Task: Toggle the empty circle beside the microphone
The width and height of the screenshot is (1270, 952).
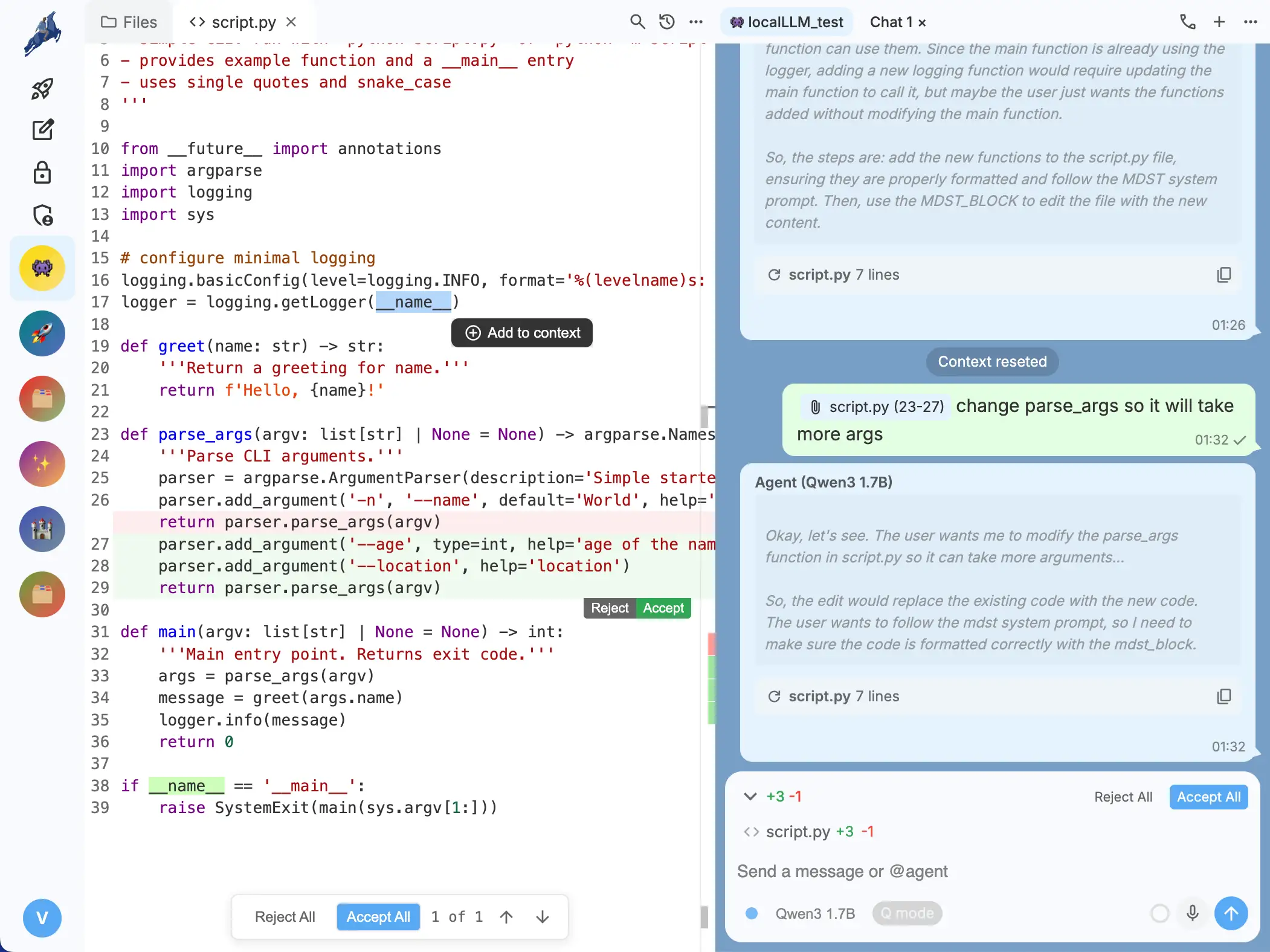Action: [1160, 913]
